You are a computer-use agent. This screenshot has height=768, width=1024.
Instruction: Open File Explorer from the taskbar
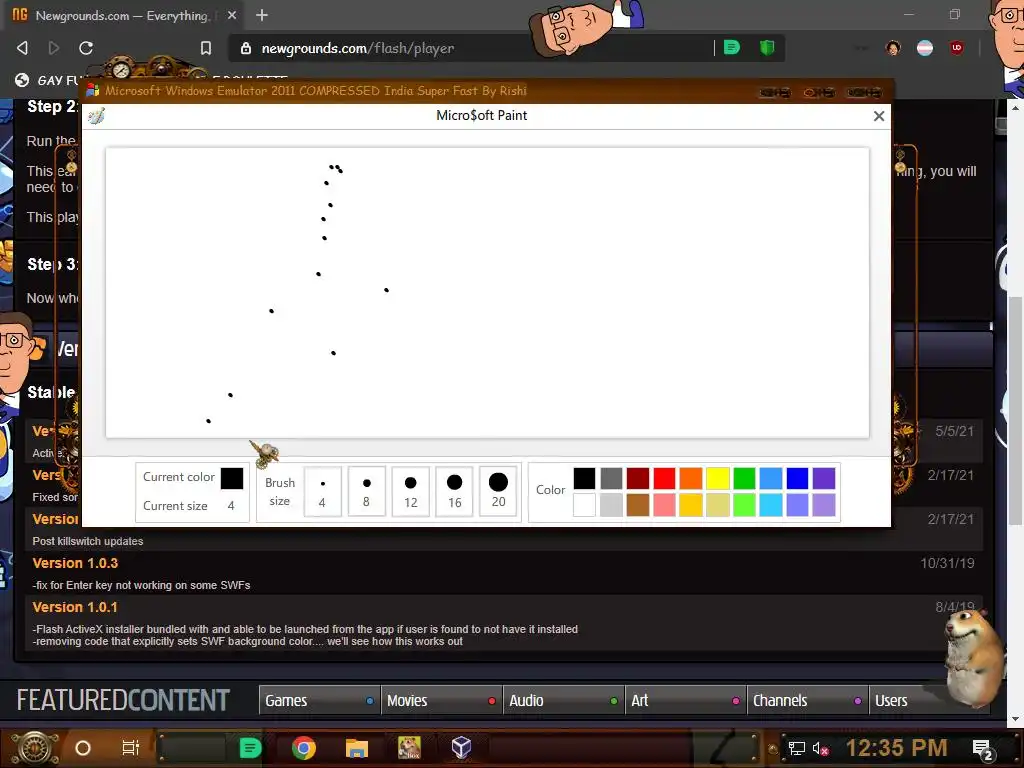click(x=357, y=748)
